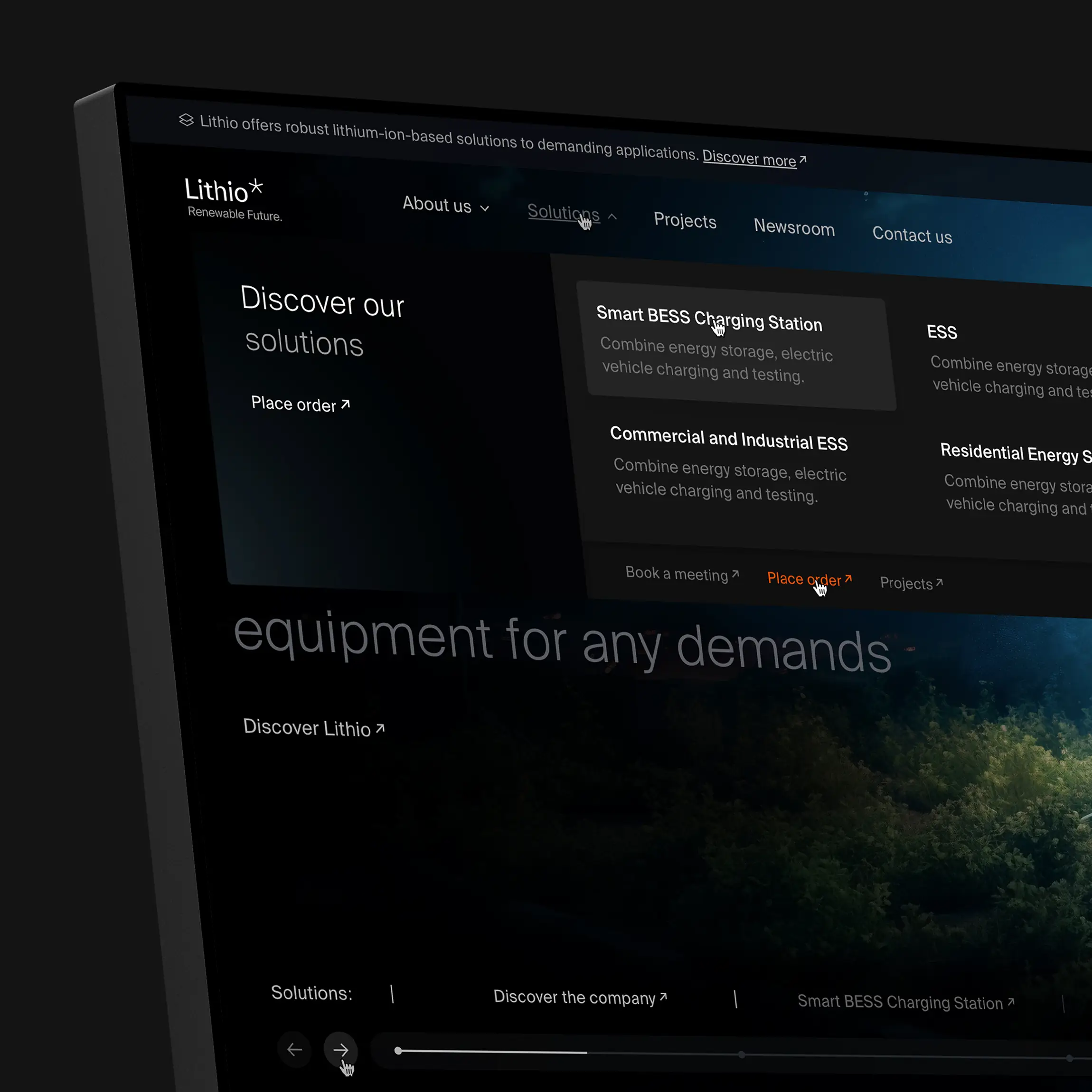
Task: Click Discover the company at the bottom
Action: point(574,998)
